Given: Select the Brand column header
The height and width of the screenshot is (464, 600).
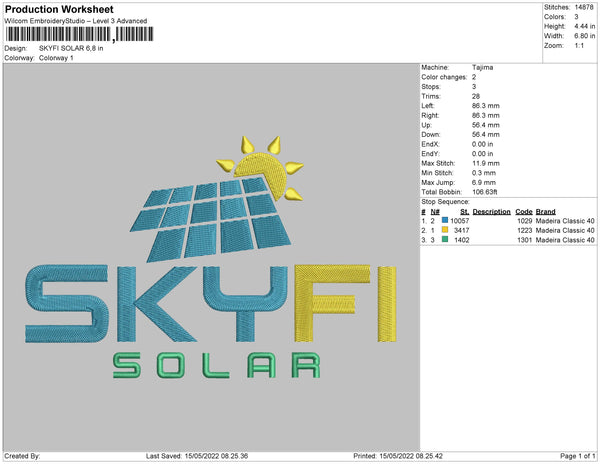Looking at the screenshot, I should click(545, 212).
